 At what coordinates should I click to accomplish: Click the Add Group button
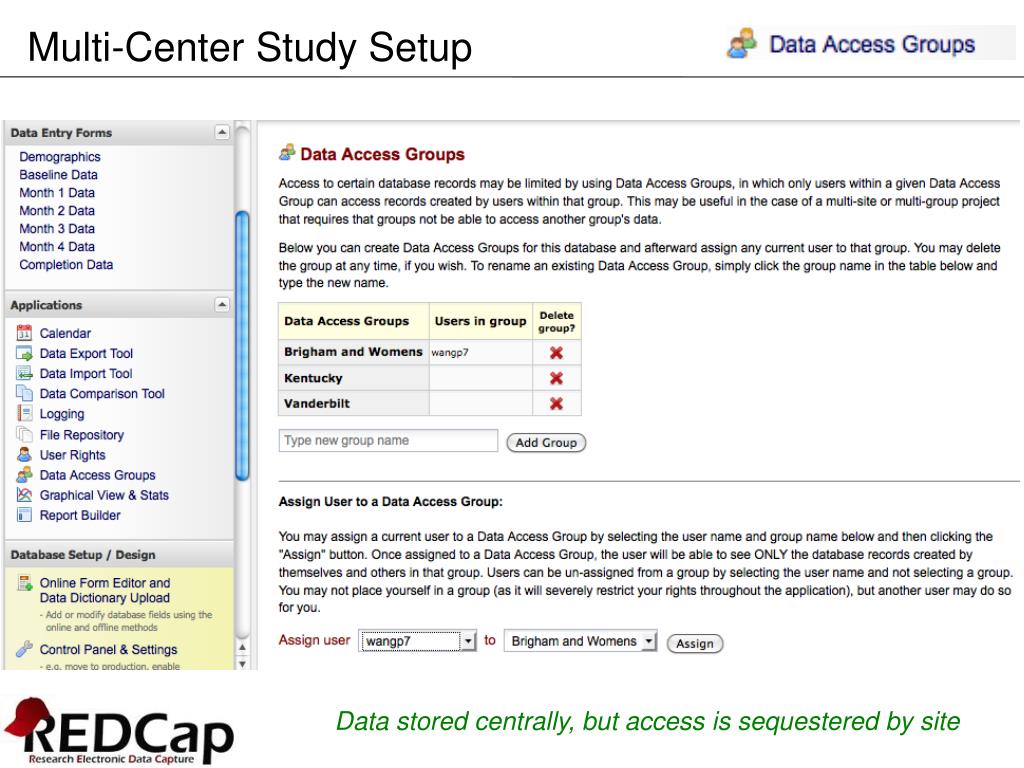[x=547, y=443]
